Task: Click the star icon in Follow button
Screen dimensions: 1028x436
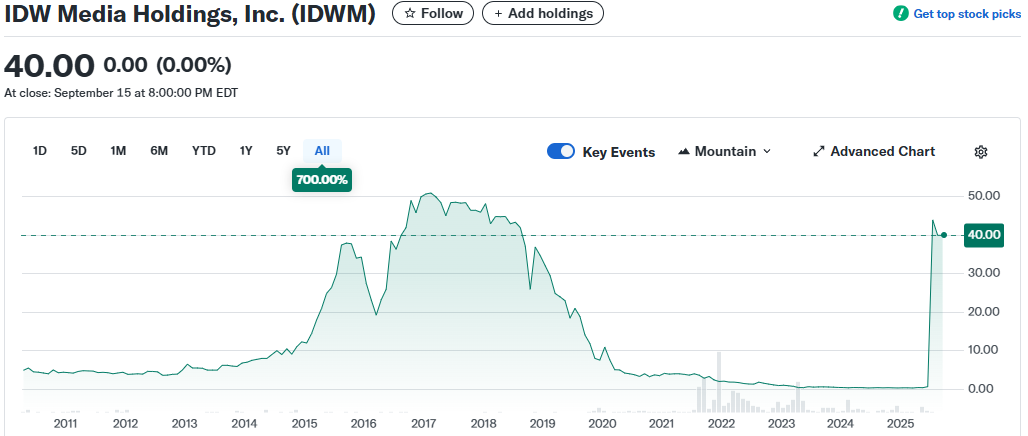Action: 410,13
